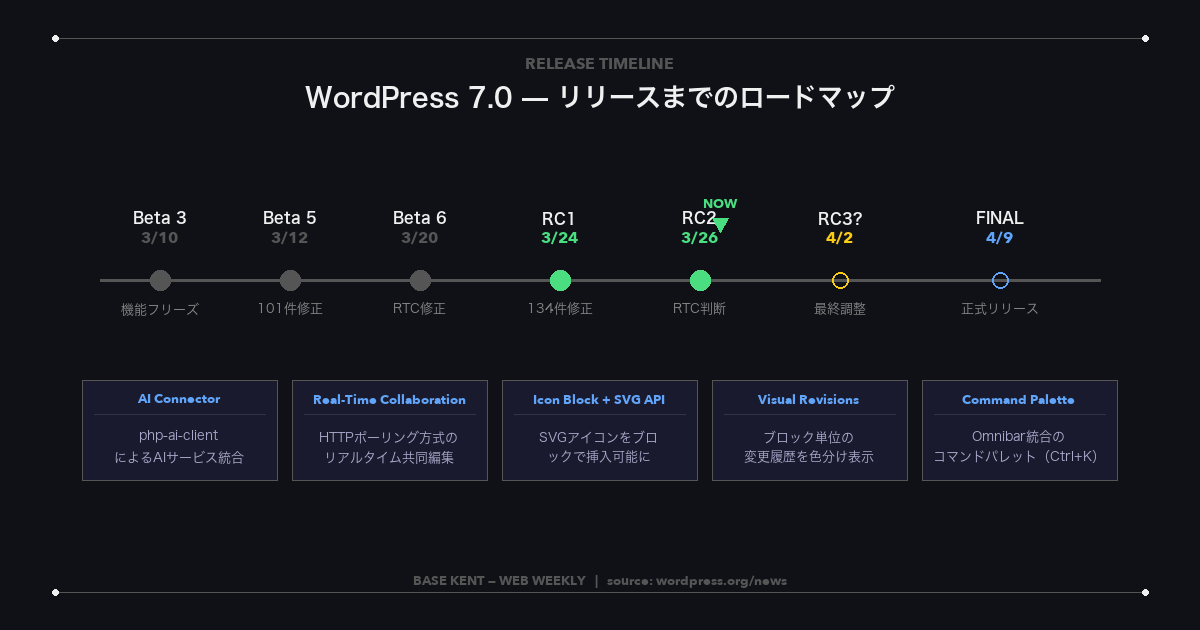Click the RC2 milestone dot

tap(700, 280)
